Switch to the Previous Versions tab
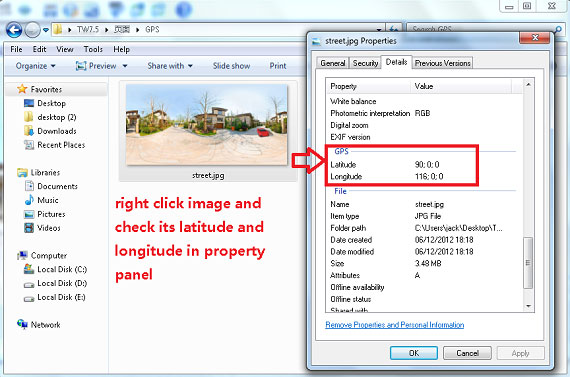This screenshot has width=570, height=377. (442, 63)
